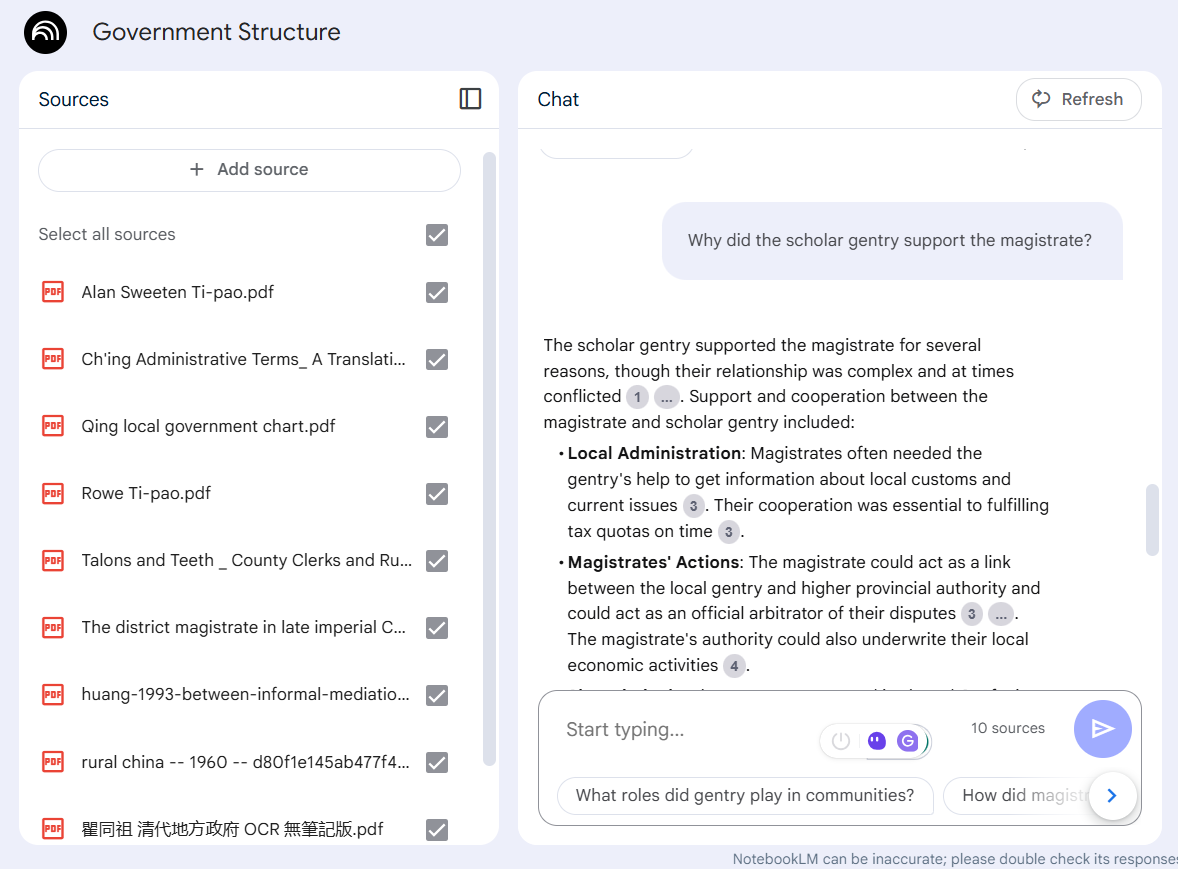This screenshot has width=1178, height=869.
Task: Deselect the Qing local government chart.pdf checkbox
Action: [436, 427]
